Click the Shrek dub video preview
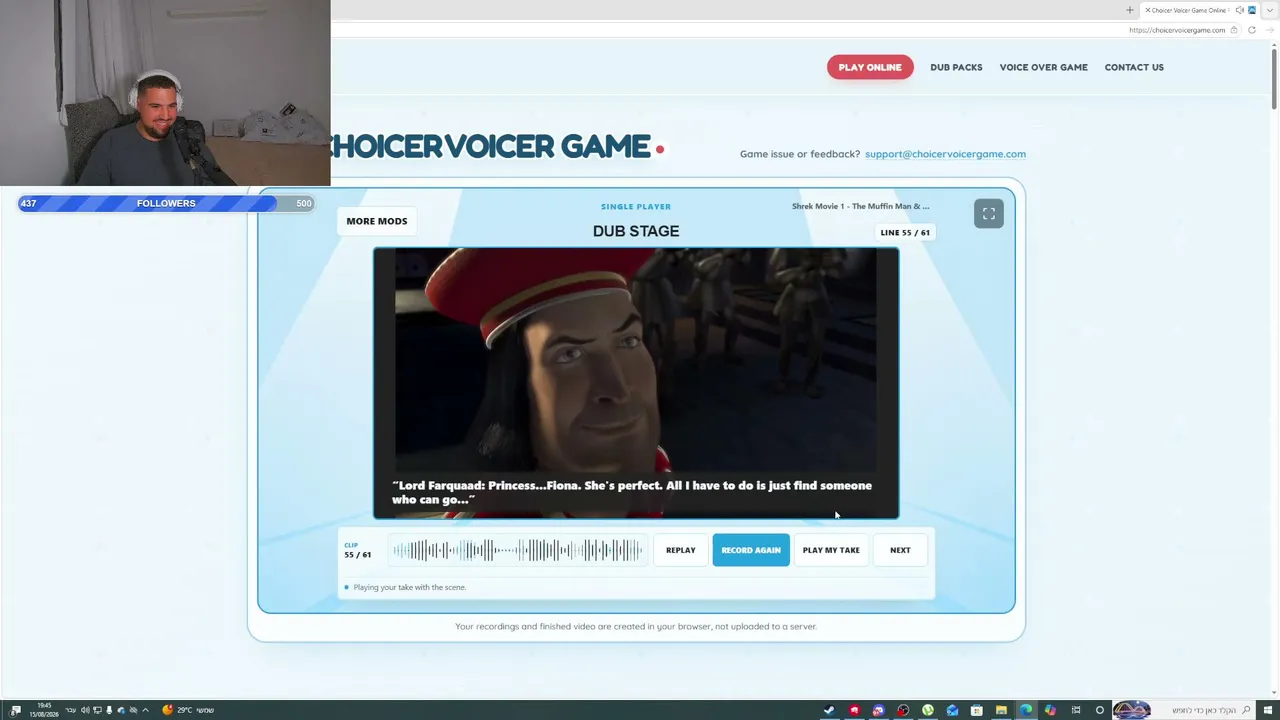 [636, 383]
